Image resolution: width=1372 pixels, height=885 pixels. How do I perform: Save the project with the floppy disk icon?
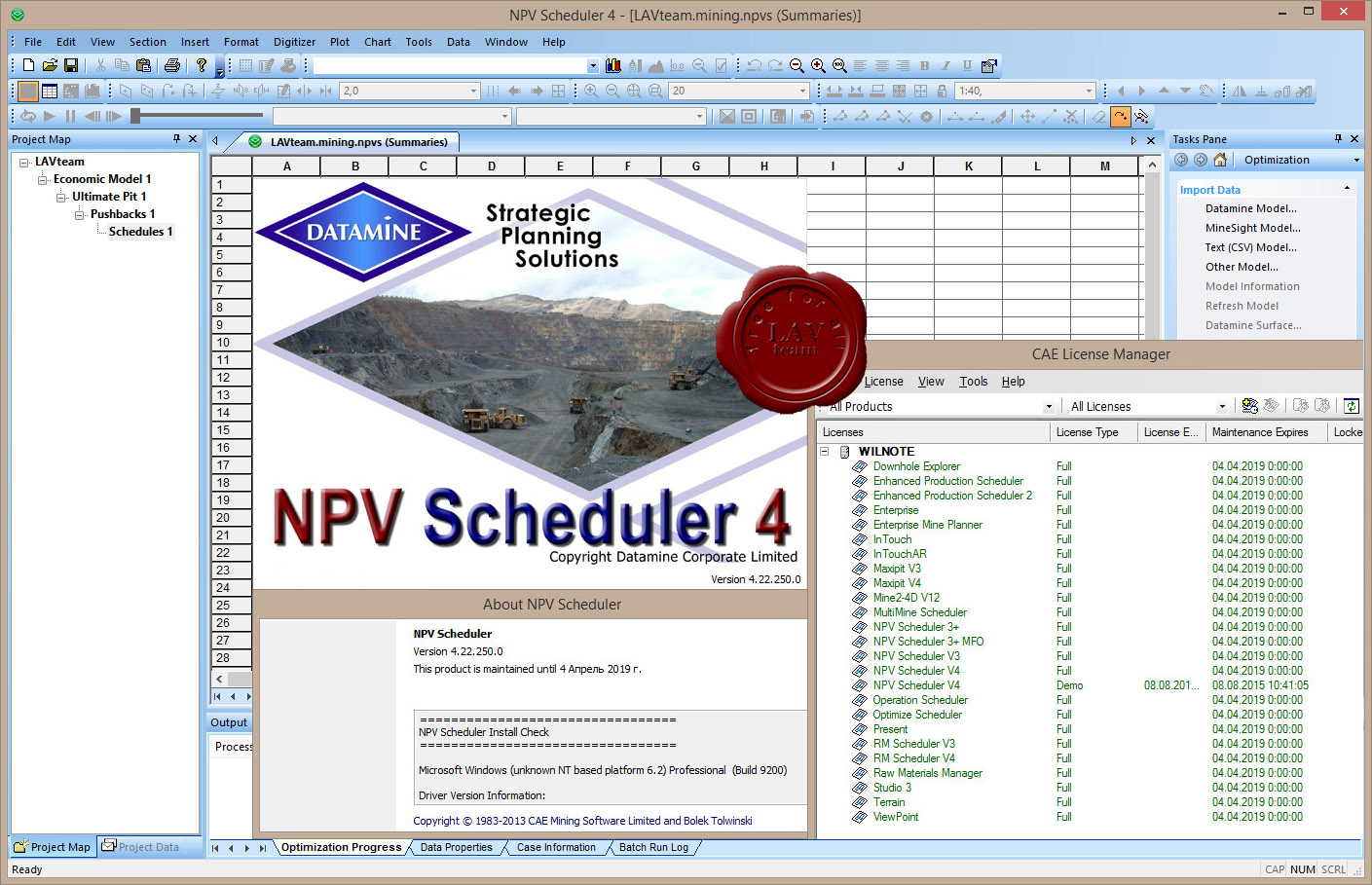71,65
